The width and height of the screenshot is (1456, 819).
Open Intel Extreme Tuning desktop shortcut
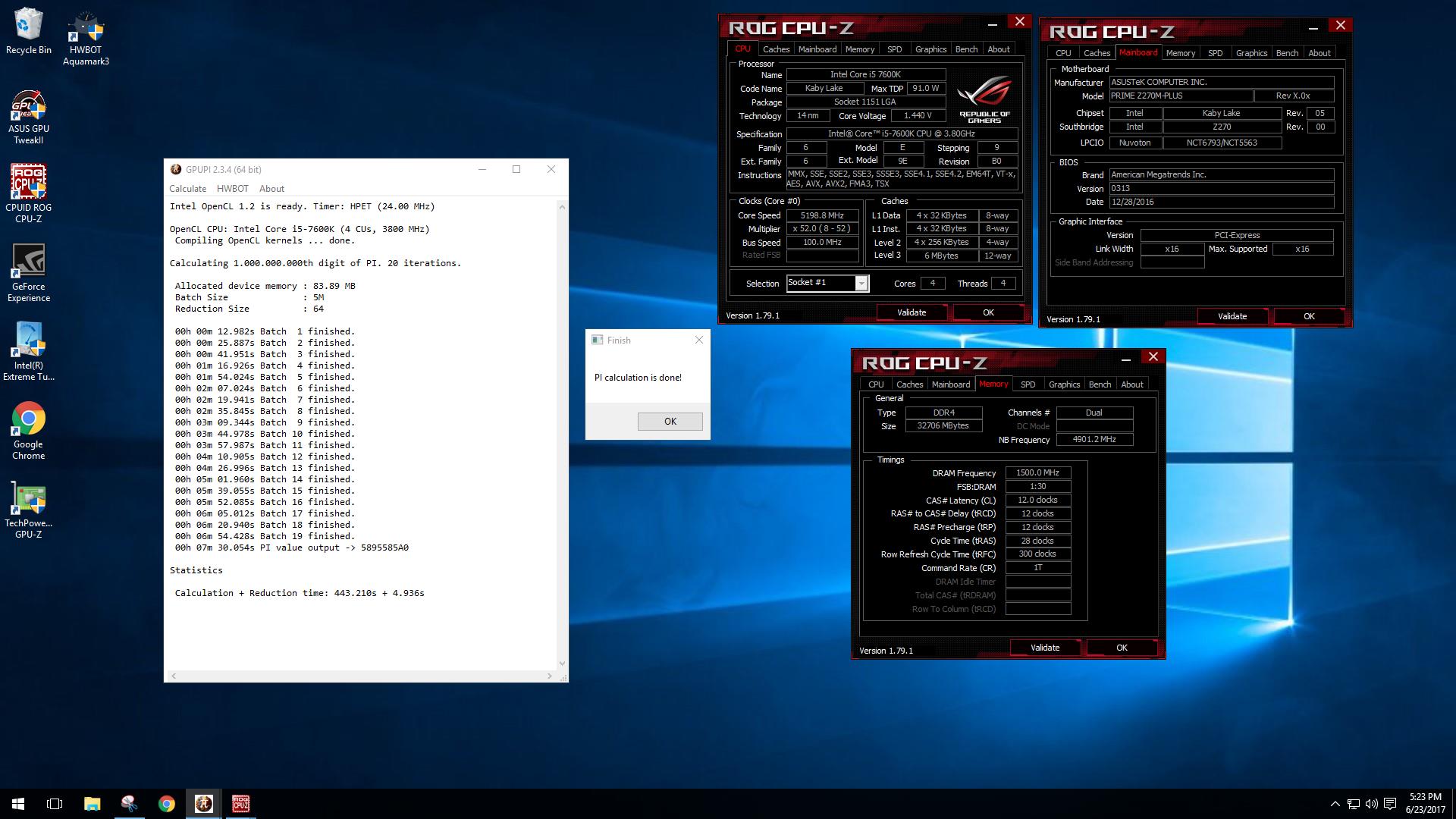pos(29,352)
